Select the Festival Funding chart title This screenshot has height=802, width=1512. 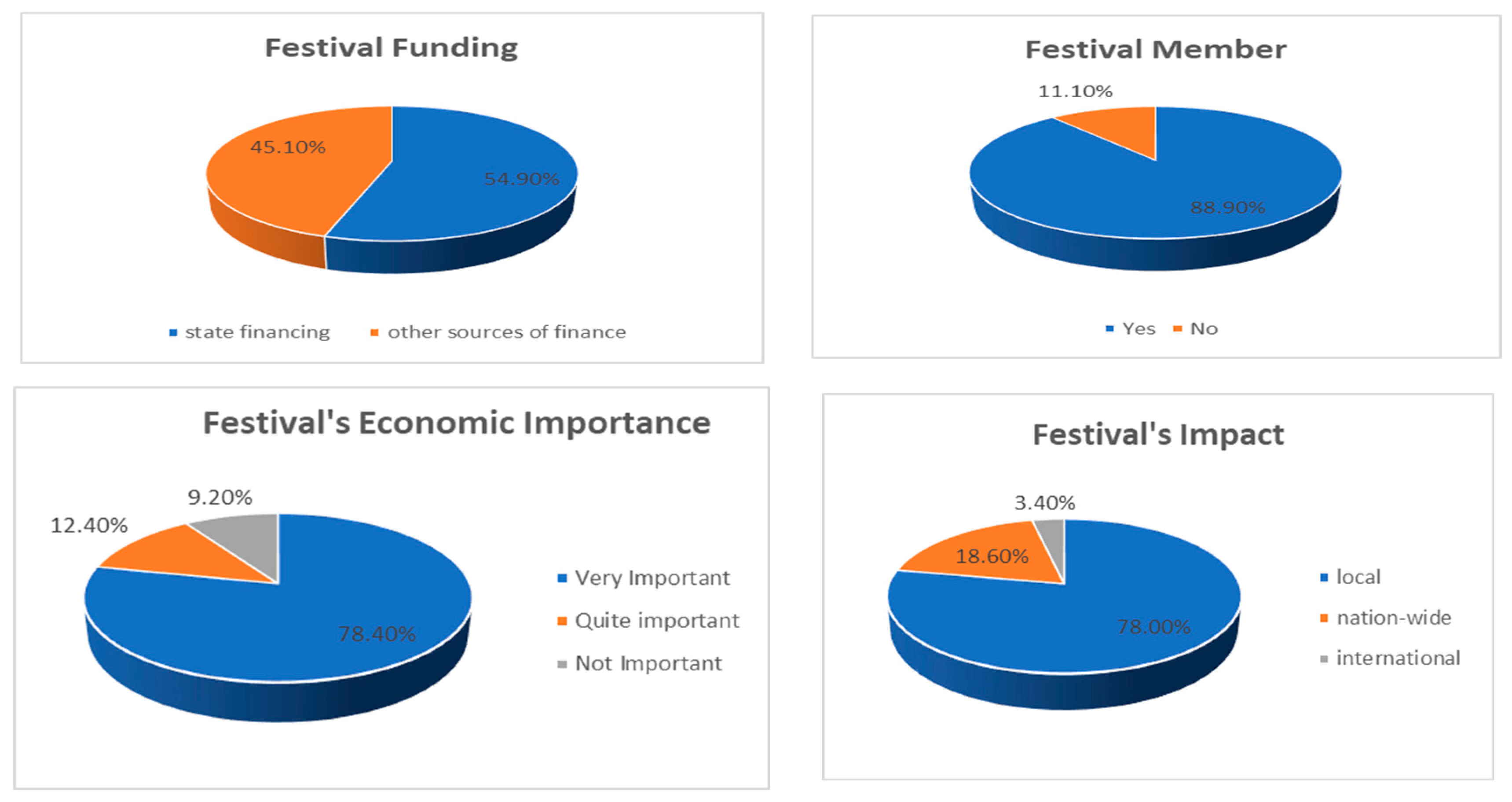click(391, 48)
